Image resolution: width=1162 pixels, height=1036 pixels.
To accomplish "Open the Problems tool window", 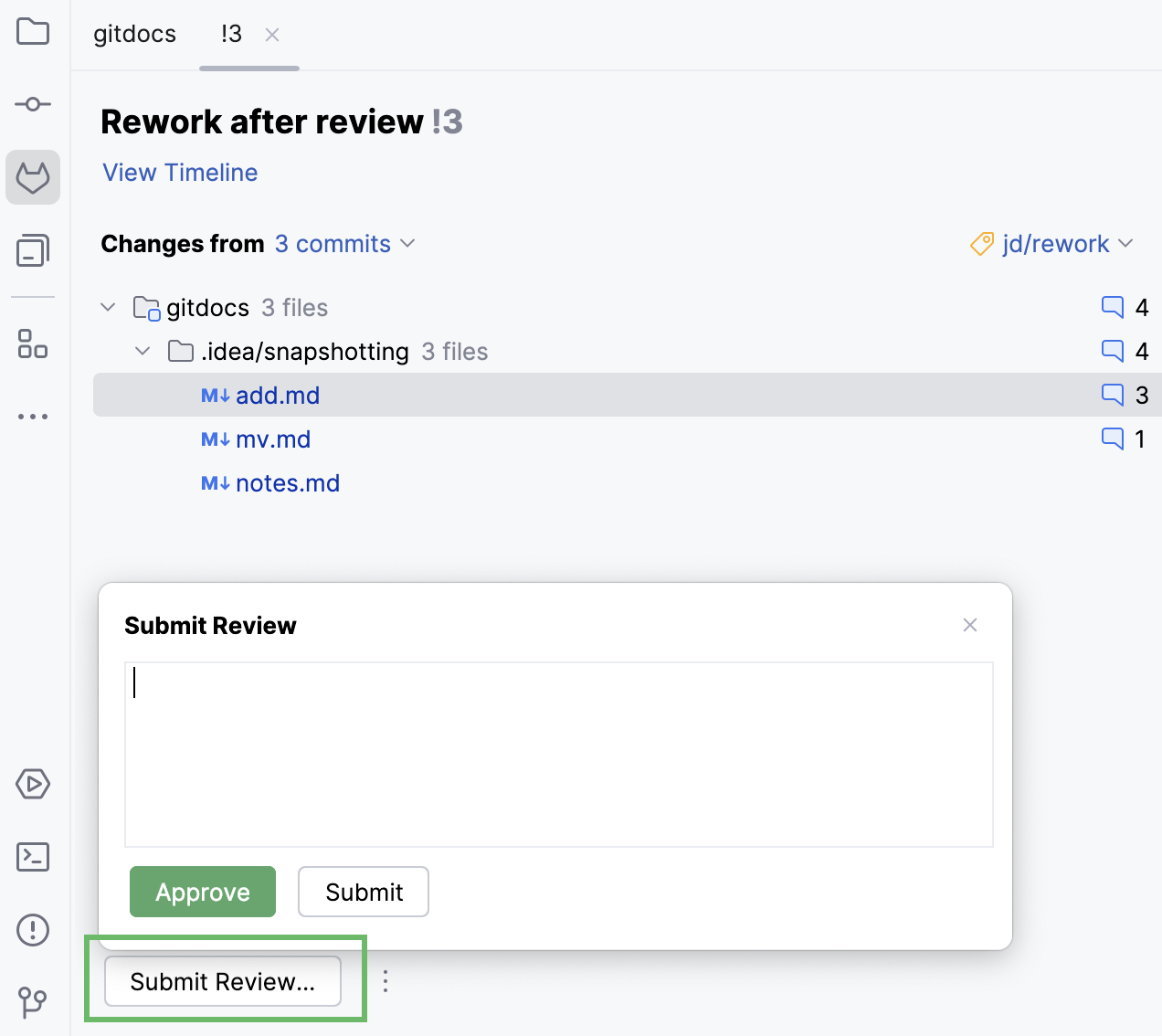I will point(33,930).
